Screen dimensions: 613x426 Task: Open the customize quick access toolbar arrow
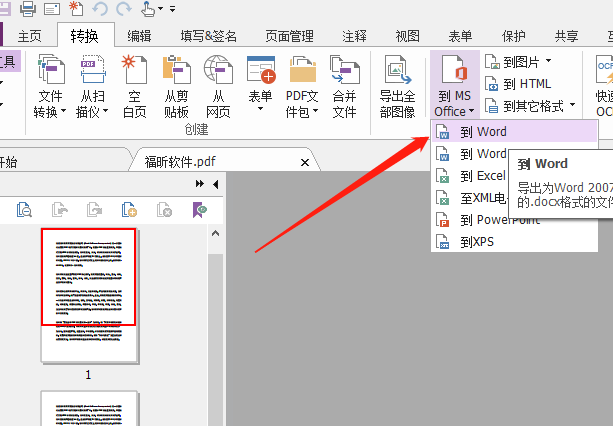pos(172,9)
